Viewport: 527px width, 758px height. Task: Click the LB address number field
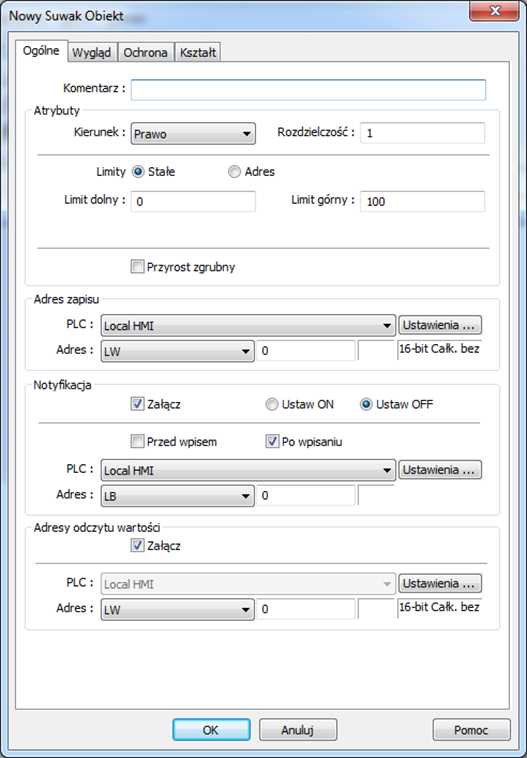click(x=306, y=496)
